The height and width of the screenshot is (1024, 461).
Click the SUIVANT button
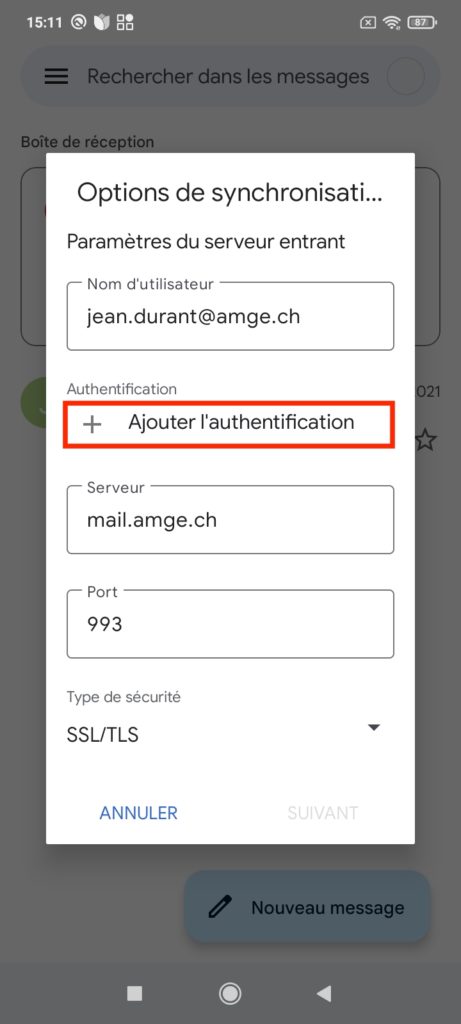coord(323,812)
